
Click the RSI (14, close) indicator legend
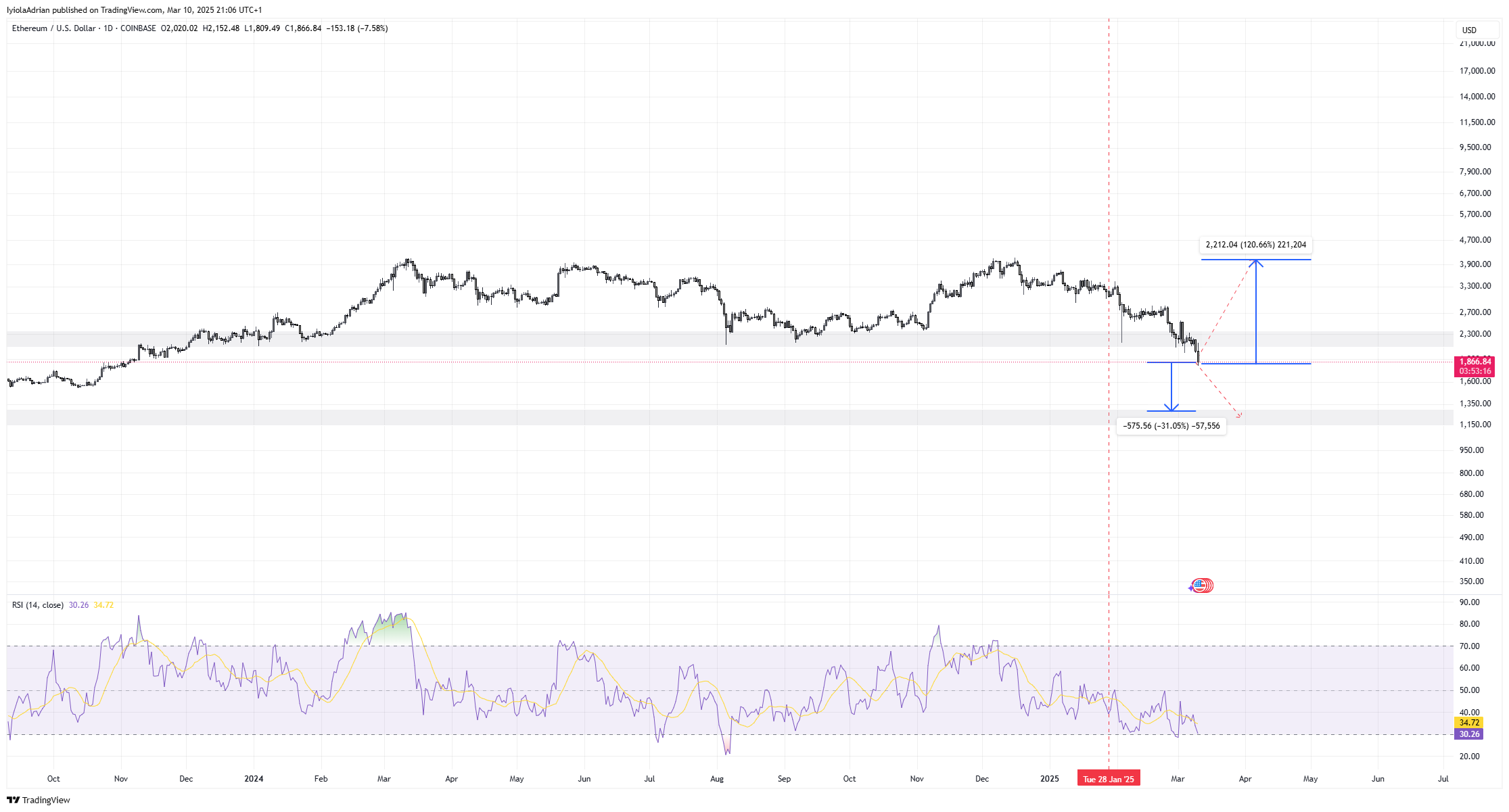[x=38, y=605]
